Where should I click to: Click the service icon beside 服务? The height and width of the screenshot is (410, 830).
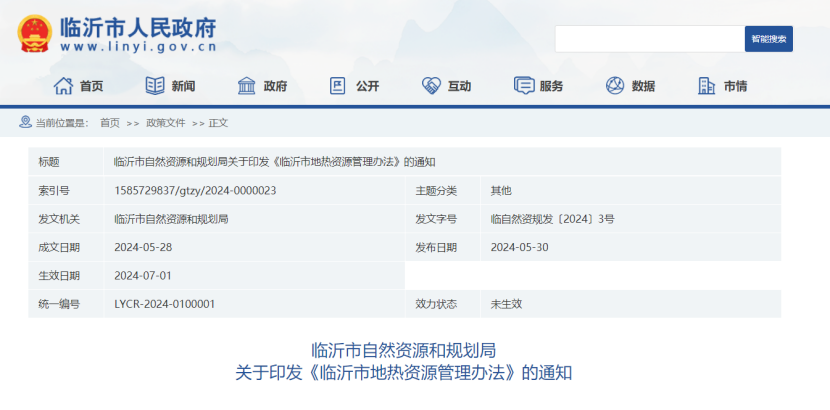coord(523,86)
